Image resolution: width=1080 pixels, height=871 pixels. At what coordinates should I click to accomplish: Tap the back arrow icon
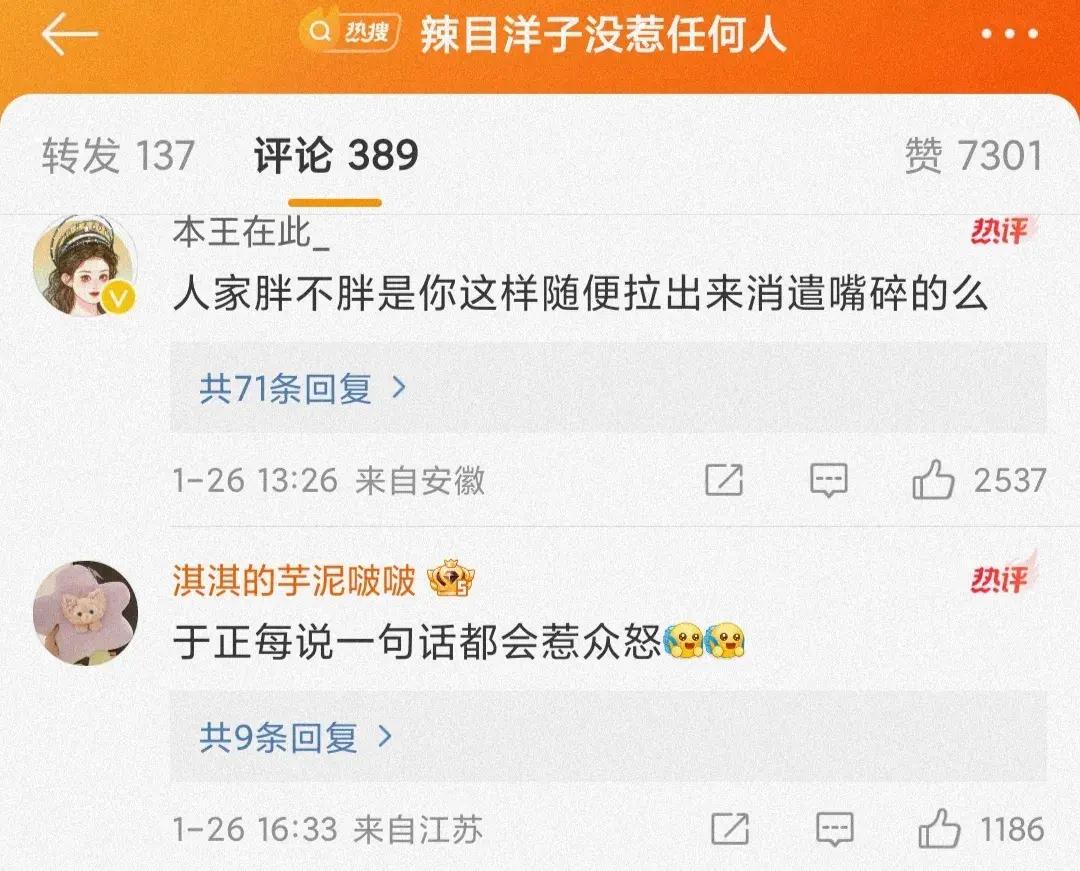point(69,34)
